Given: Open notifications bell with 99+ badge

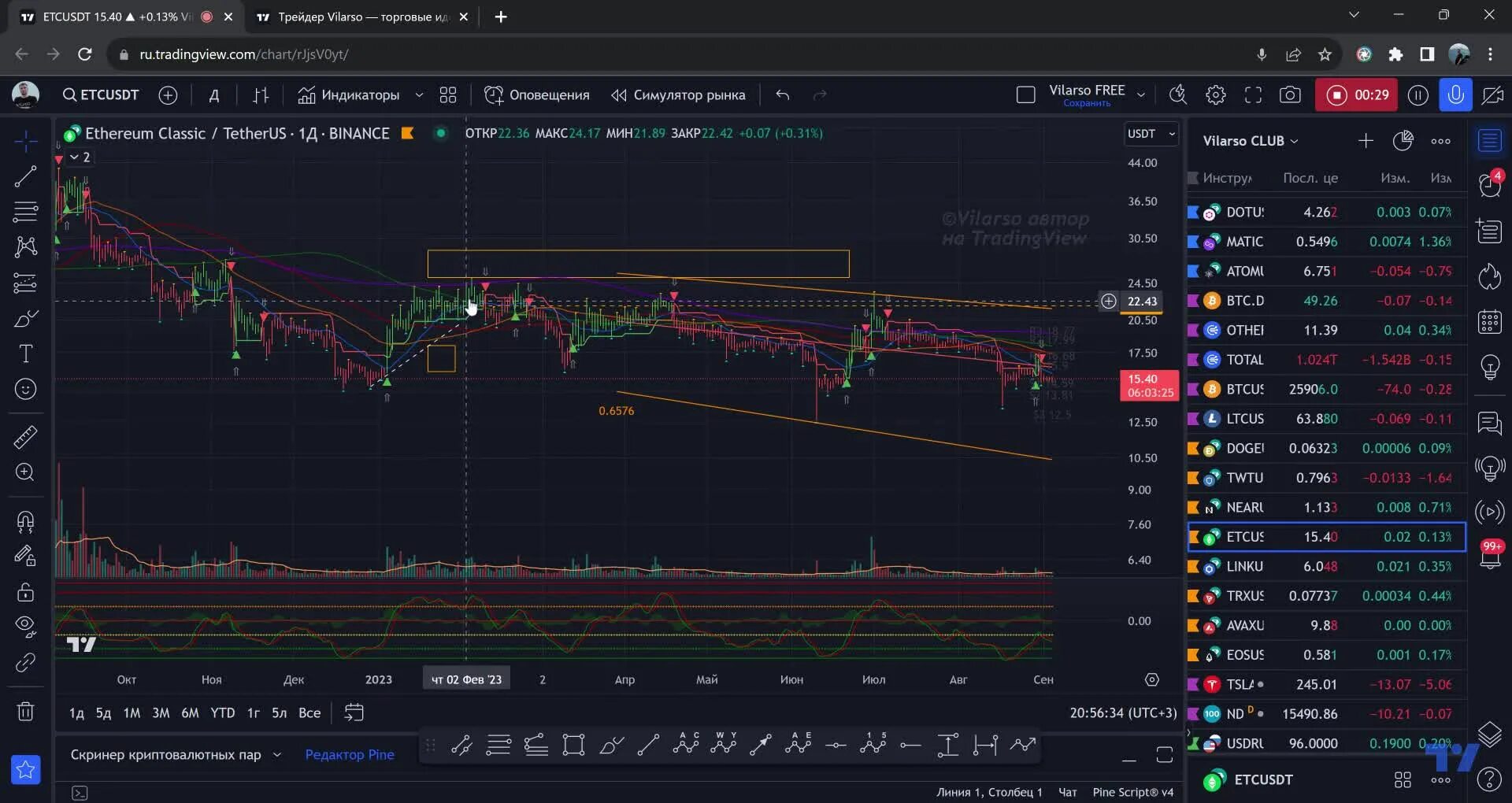Looking at the screenshot, I should point(1489,556).
